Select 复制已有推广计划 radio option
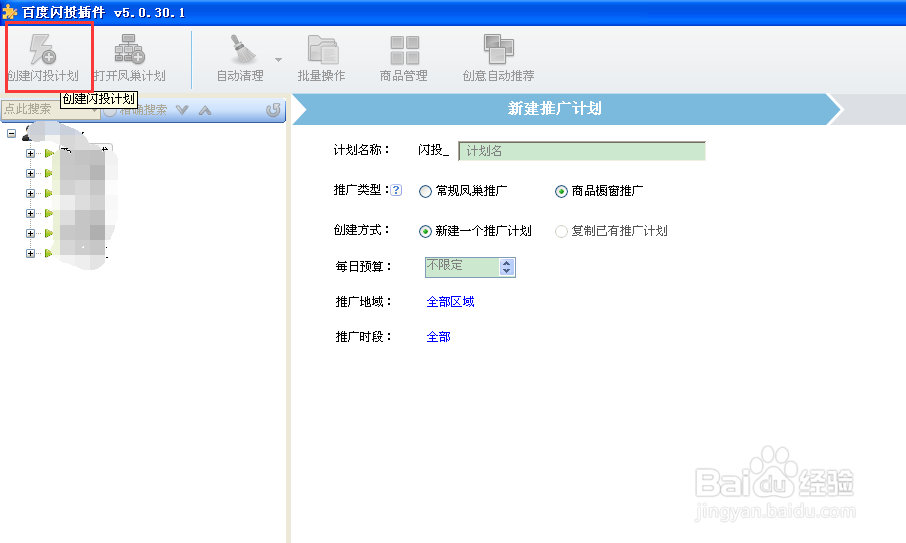The width and height of the screenshot is (906, 543). [x=561, y=232]
